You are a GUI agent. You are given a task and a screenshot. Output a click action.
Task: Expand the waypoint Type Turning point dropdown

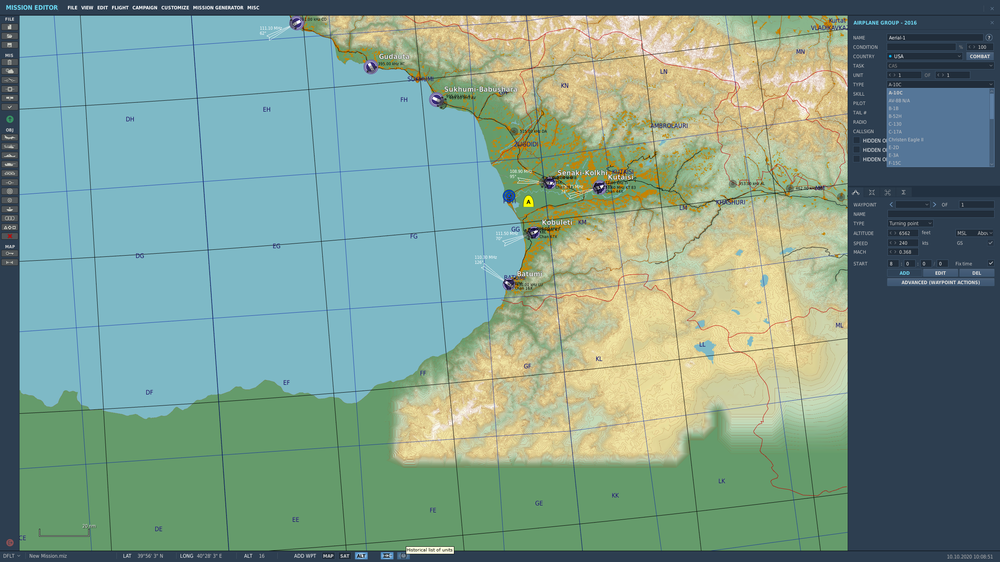click(910, 223)
